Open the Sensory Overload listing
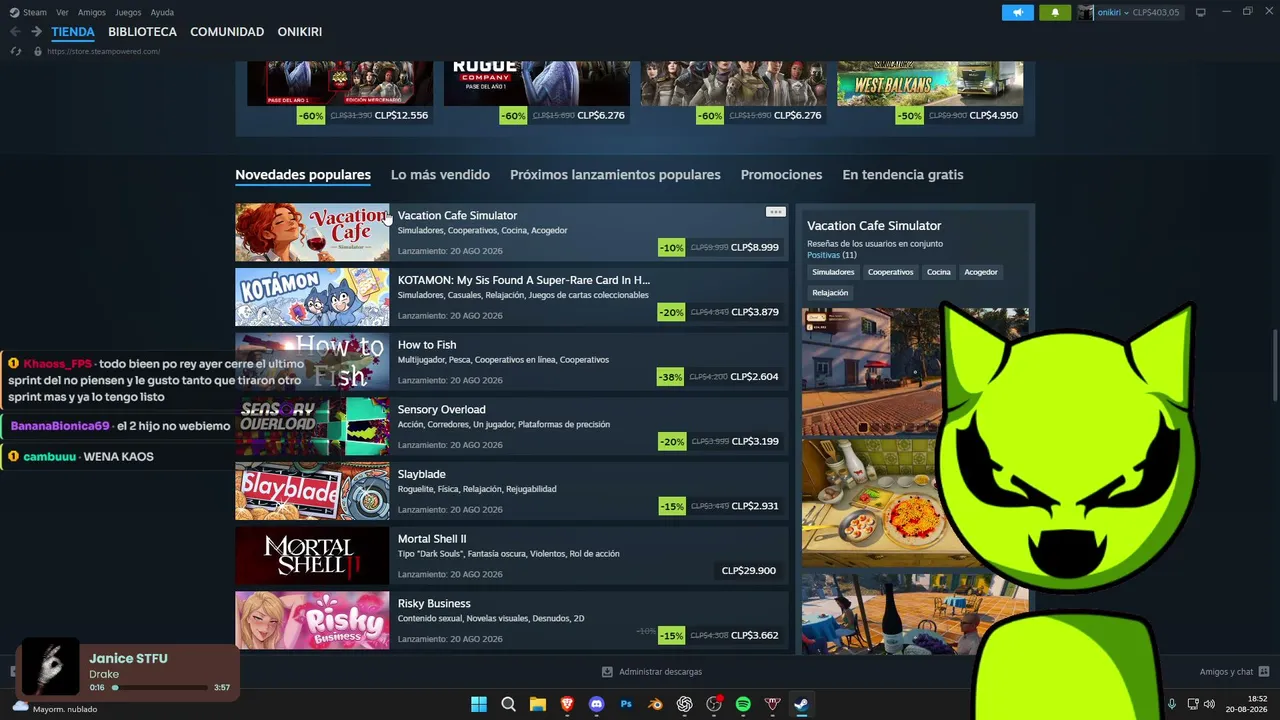This screenshot has width=1280, height=720. click(x=512, y=426)
